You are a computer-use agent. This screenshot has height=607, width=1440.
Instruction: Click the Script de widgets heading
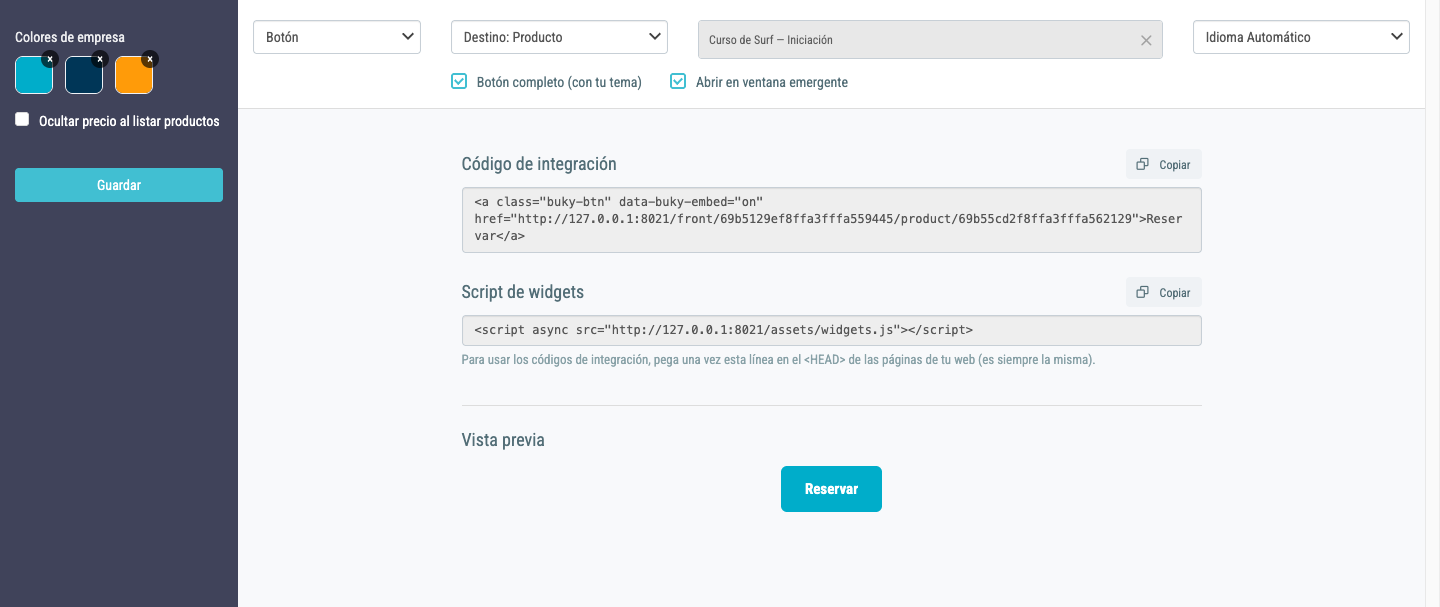pos(523,292)
